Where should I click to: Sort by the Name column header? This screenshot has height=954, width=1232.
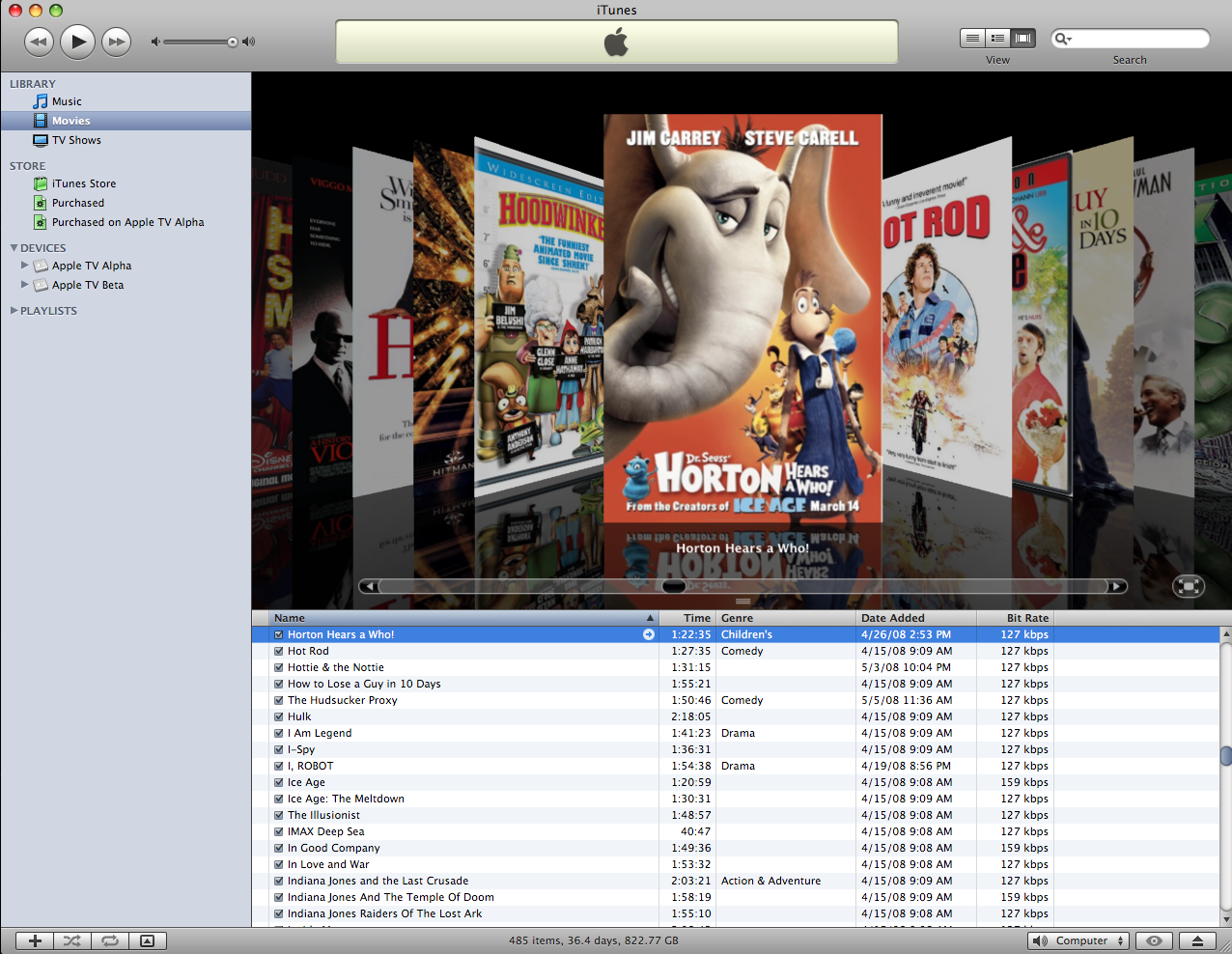463,618
